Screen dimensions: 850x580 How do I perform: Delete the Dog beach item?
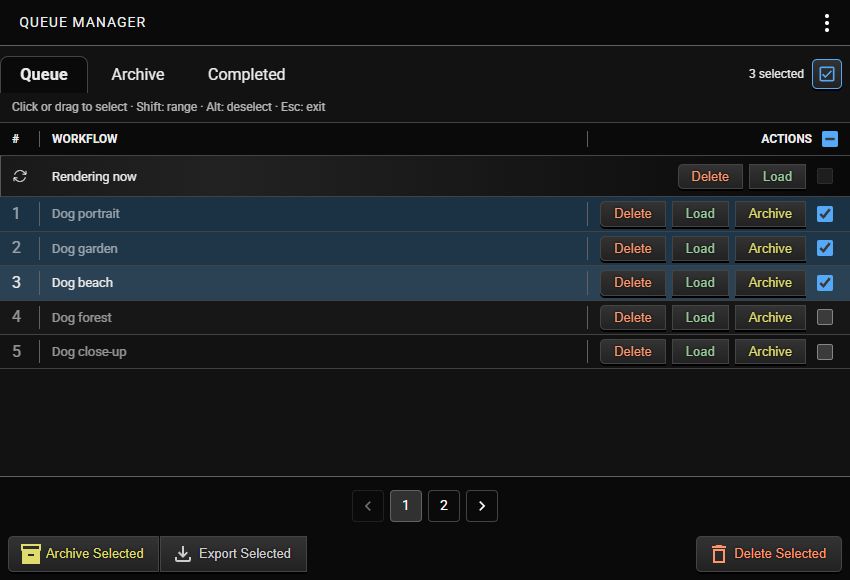pyautogui.click(x=633, y=283)
